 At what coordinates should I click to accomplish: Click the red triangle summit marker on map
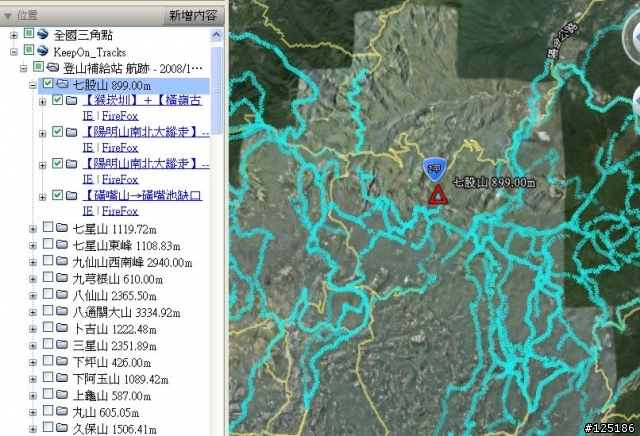pyautogui.click(x=438, y=195)
